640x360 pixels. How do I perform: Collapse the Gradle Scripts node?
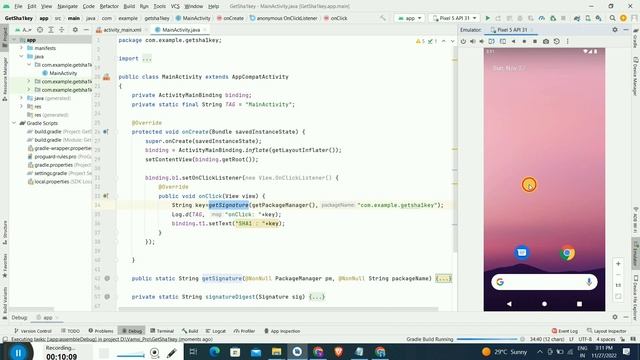[14, 123]
